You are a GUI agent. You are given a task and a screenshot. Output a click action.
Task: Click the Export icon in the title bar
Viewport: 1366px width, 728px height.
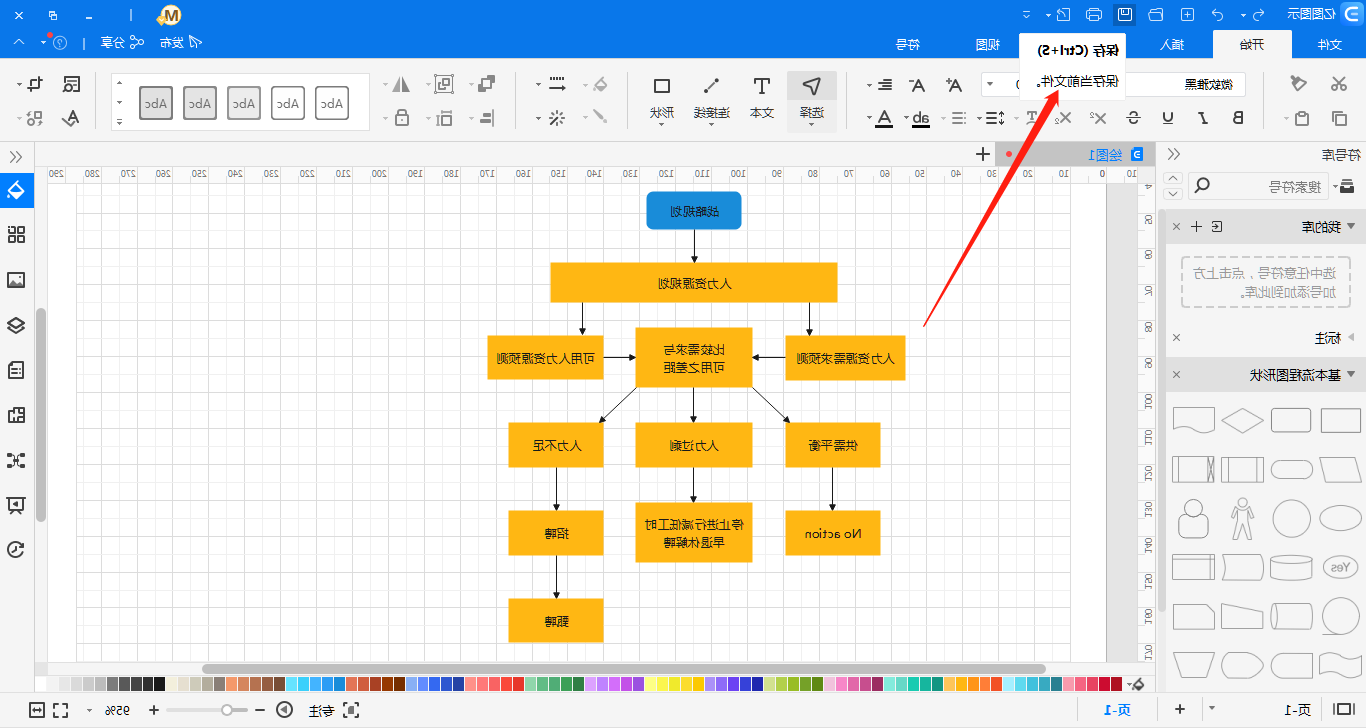click(x=1064, y=14)
